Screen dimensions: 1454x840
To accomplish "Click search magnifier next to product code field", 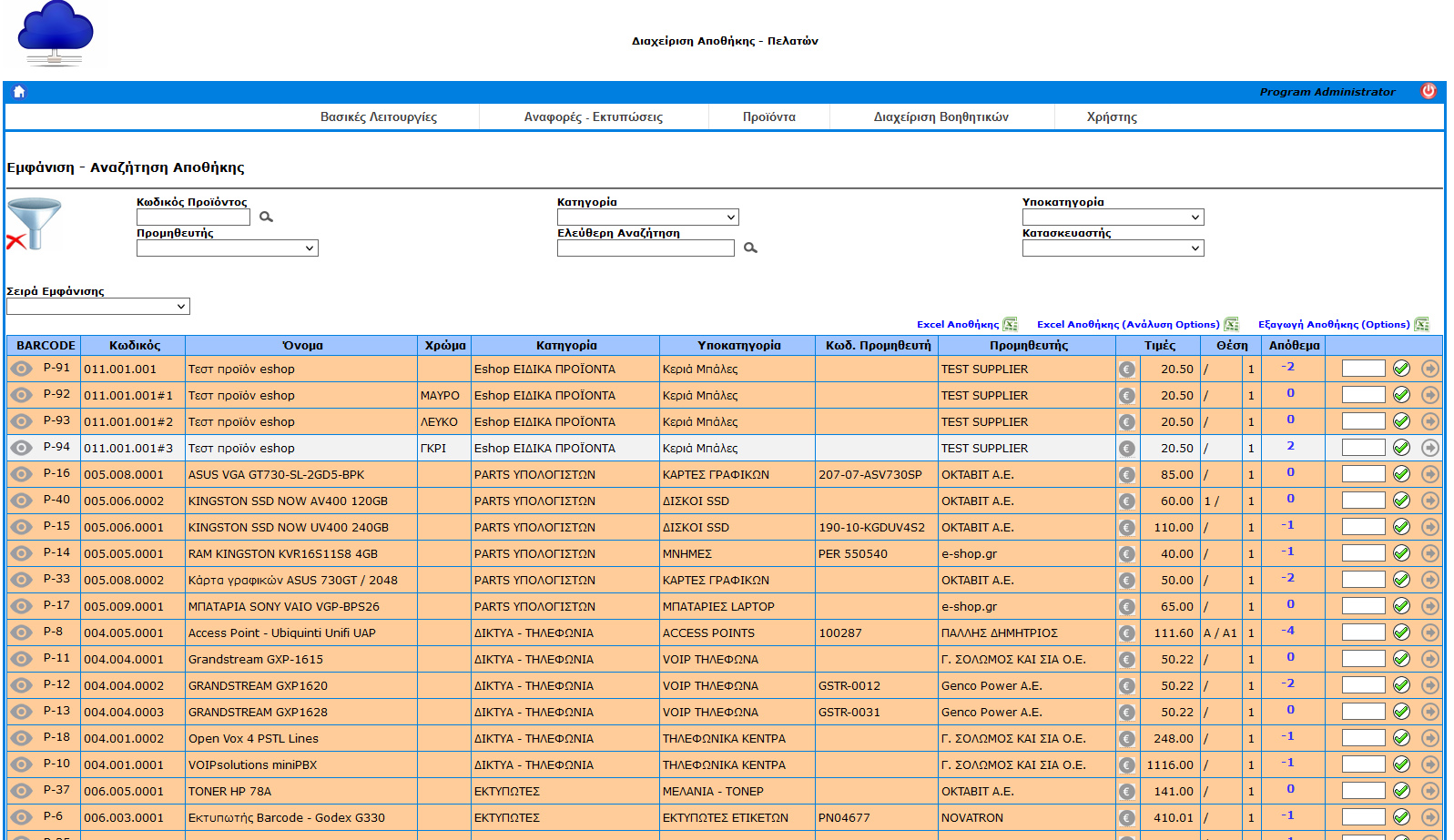I will coord(266,217).
